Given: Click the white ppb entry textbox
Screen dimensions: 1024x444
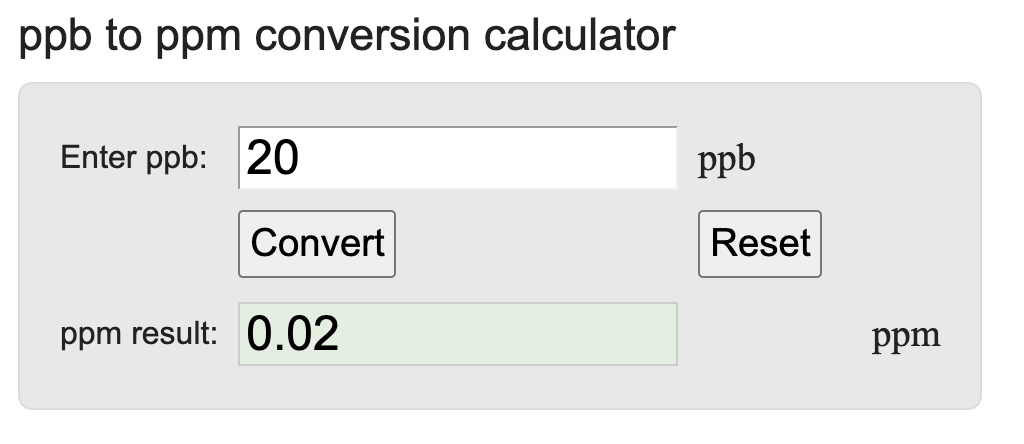Looking at the screenshot, I should [457, 158].
